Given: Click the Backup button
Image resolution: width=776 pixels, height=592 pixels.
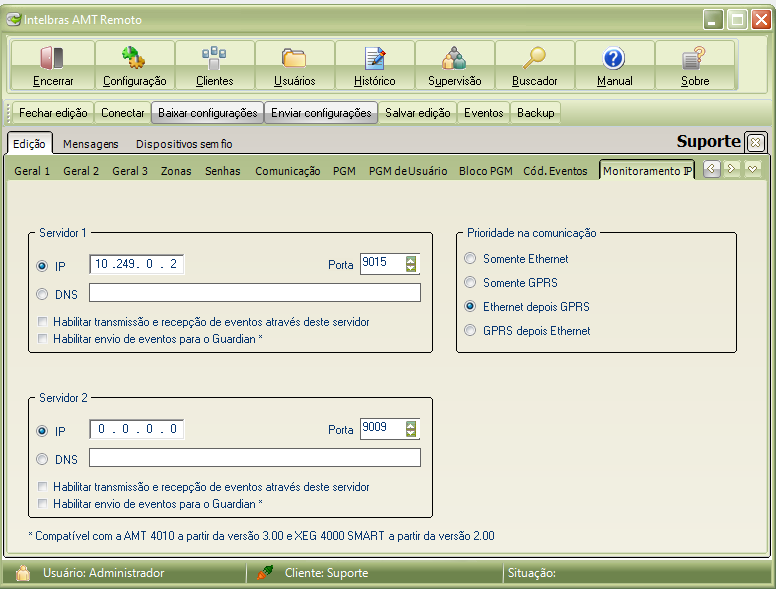Looking at the screenshot, I should pos(535,113).
